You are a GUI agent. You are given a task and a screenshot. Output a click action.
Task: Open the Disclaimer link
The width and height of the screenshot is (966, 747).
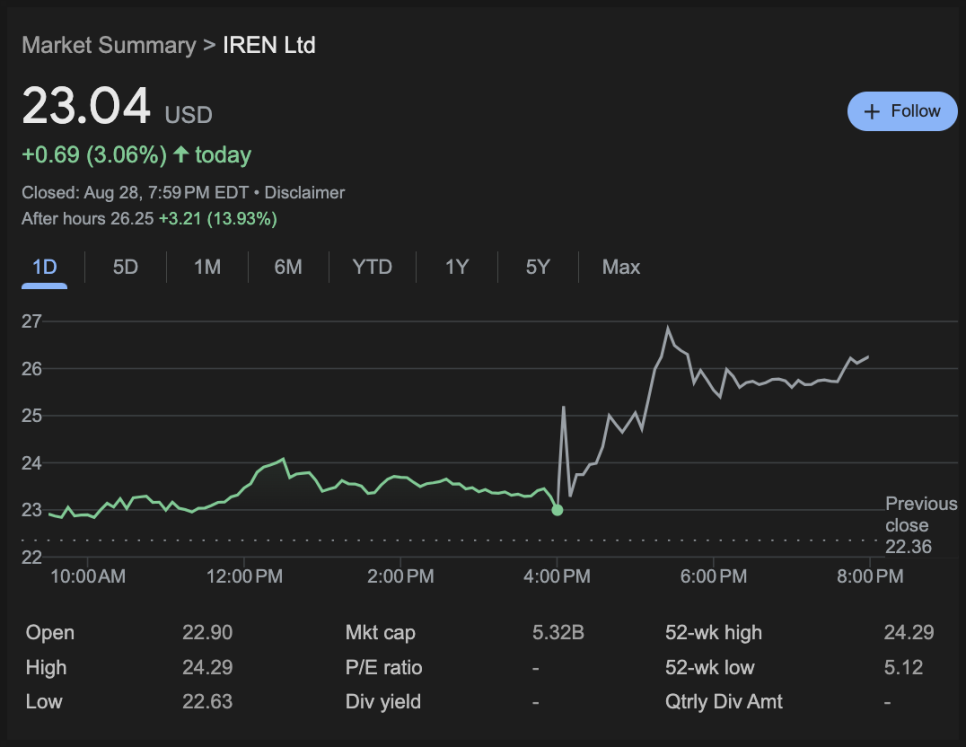304,193
